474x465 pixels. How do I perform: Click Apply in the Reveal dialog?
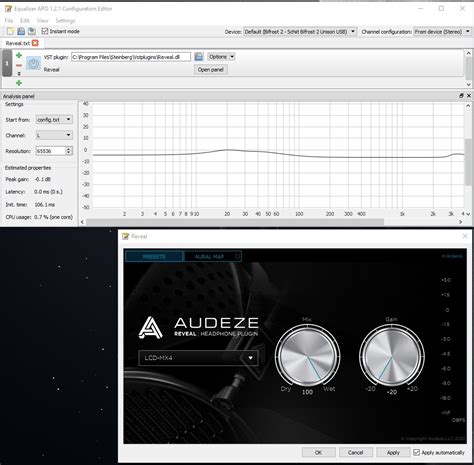click(393, 452)
